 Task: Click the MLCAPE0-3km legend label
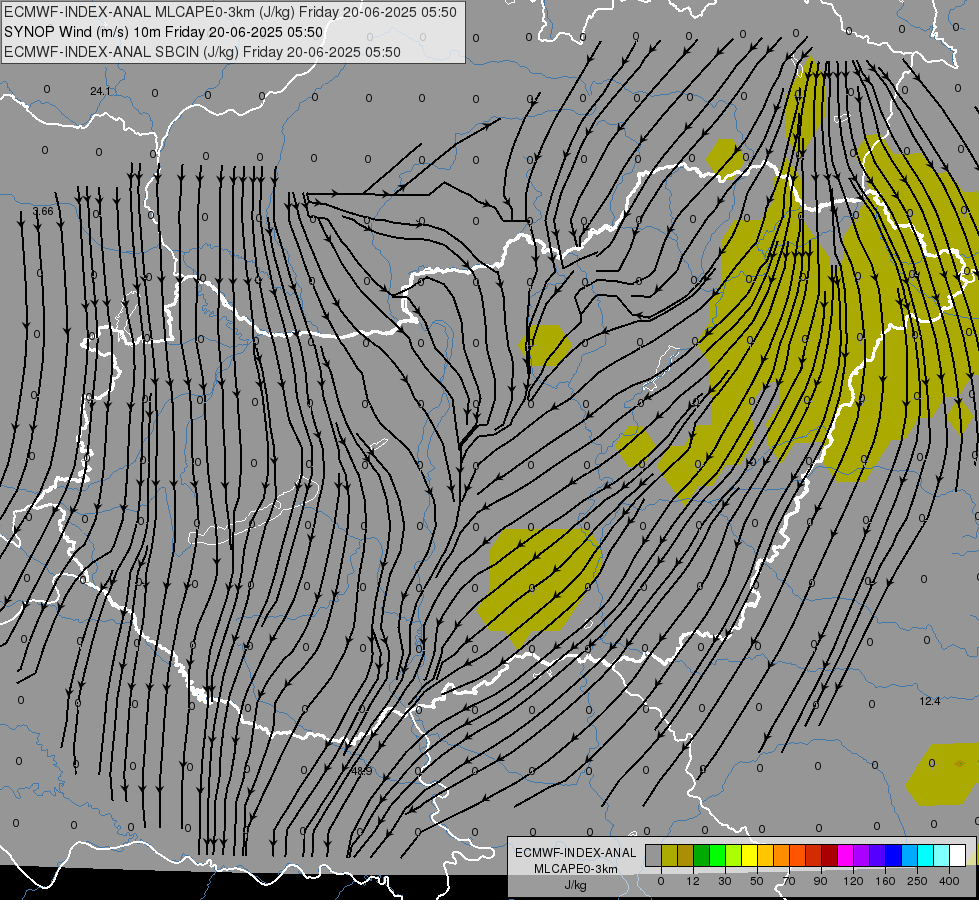click(x=576, y=869)
